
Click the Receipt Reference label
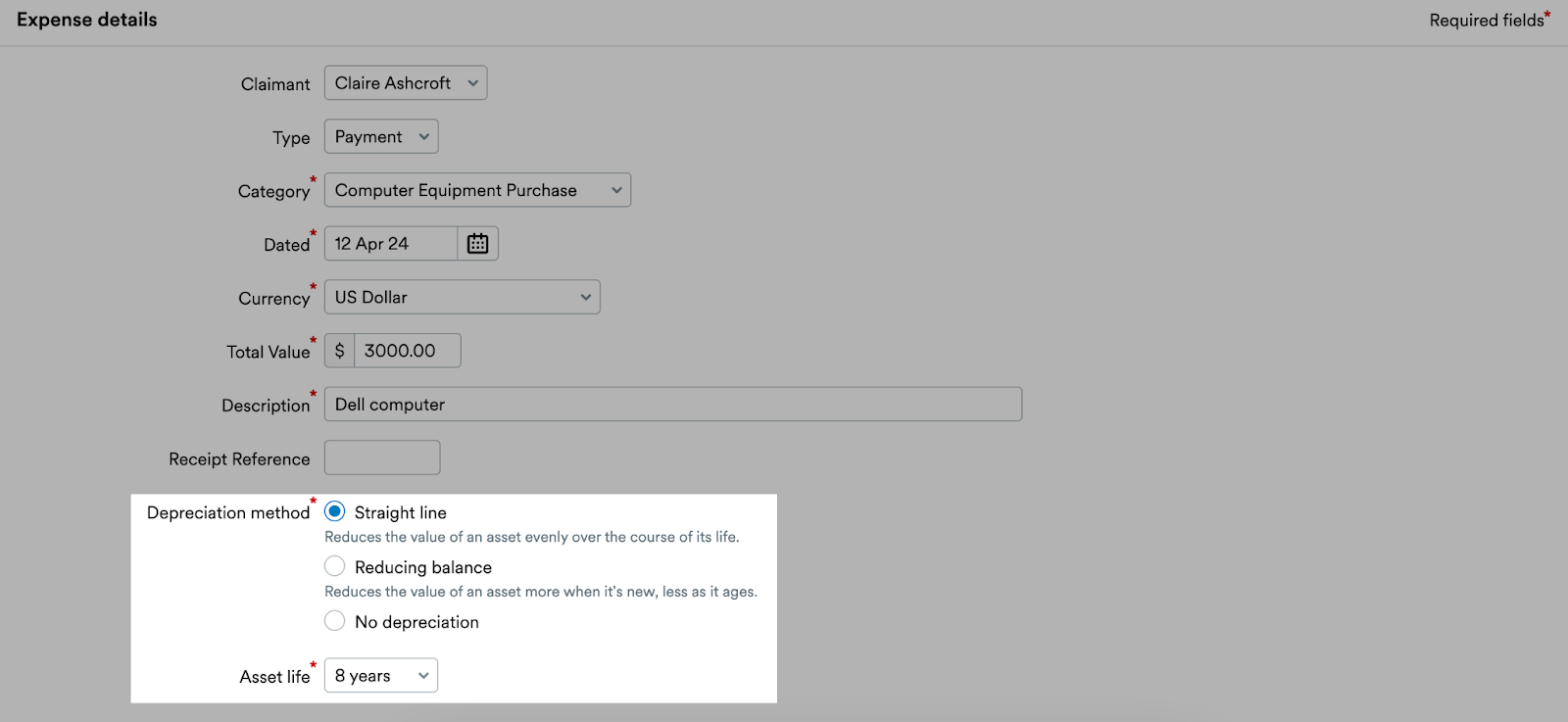239,458
